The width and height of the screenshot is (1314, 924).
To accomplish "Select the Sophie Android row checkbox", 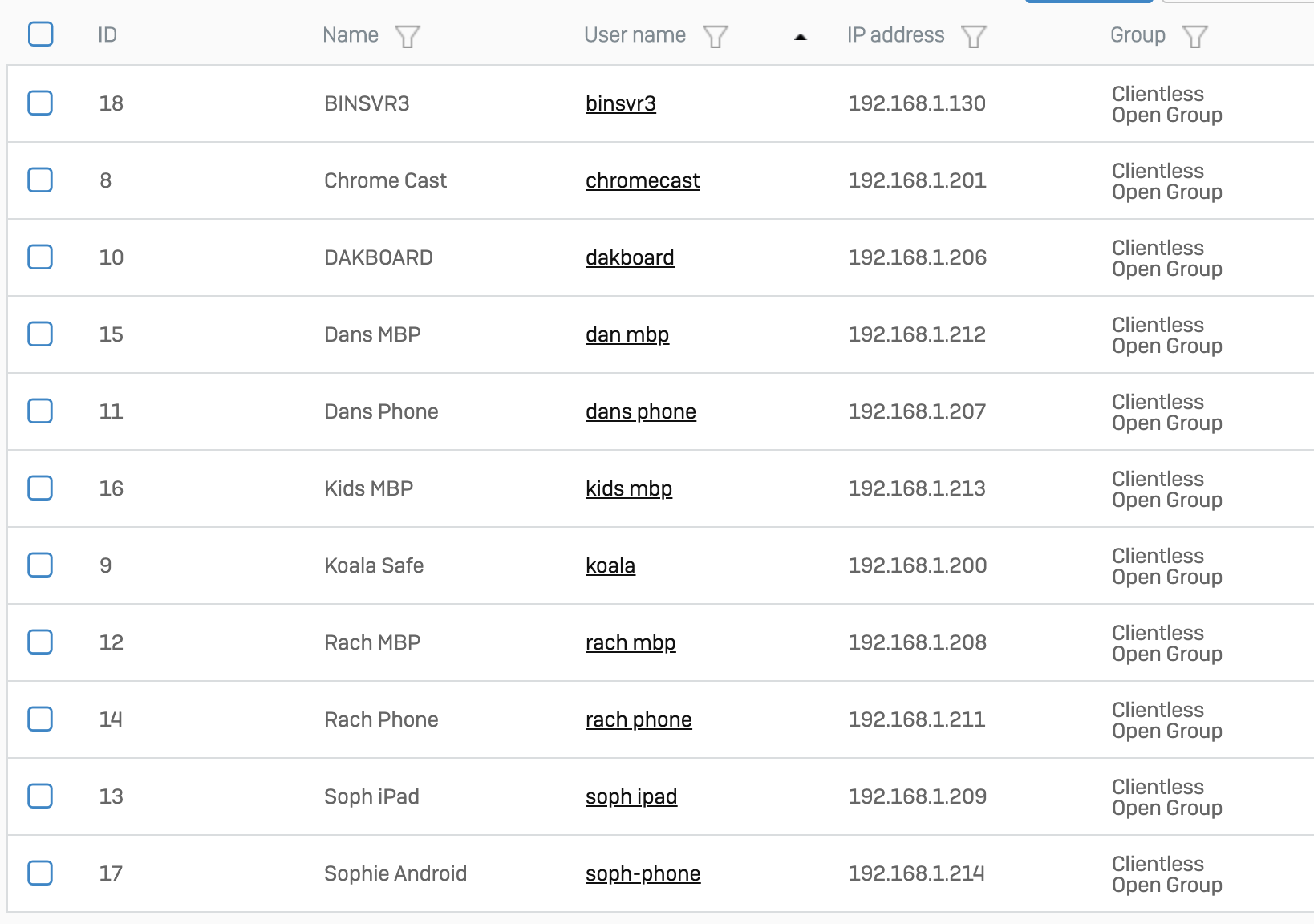I will [41, 873].
